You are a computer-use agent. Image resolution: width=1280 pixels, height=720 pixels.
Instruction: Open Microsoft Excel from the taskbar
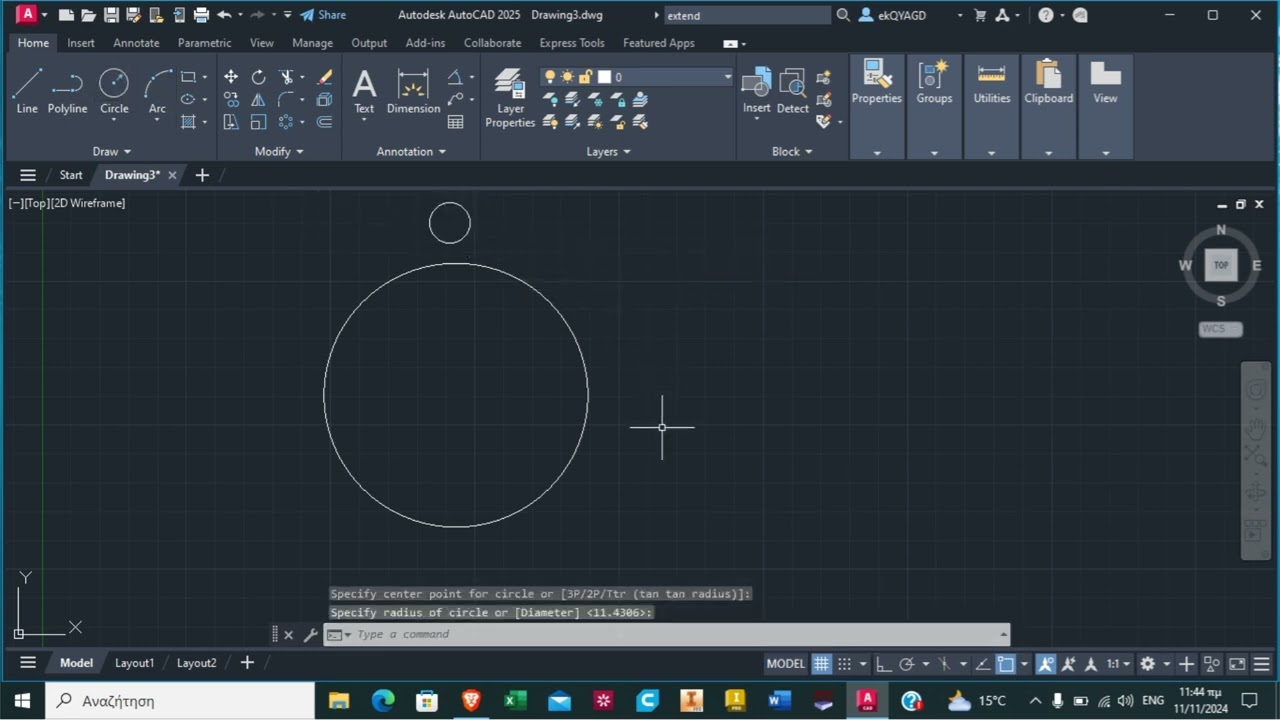pyautogui.click(x=515, y=700)
